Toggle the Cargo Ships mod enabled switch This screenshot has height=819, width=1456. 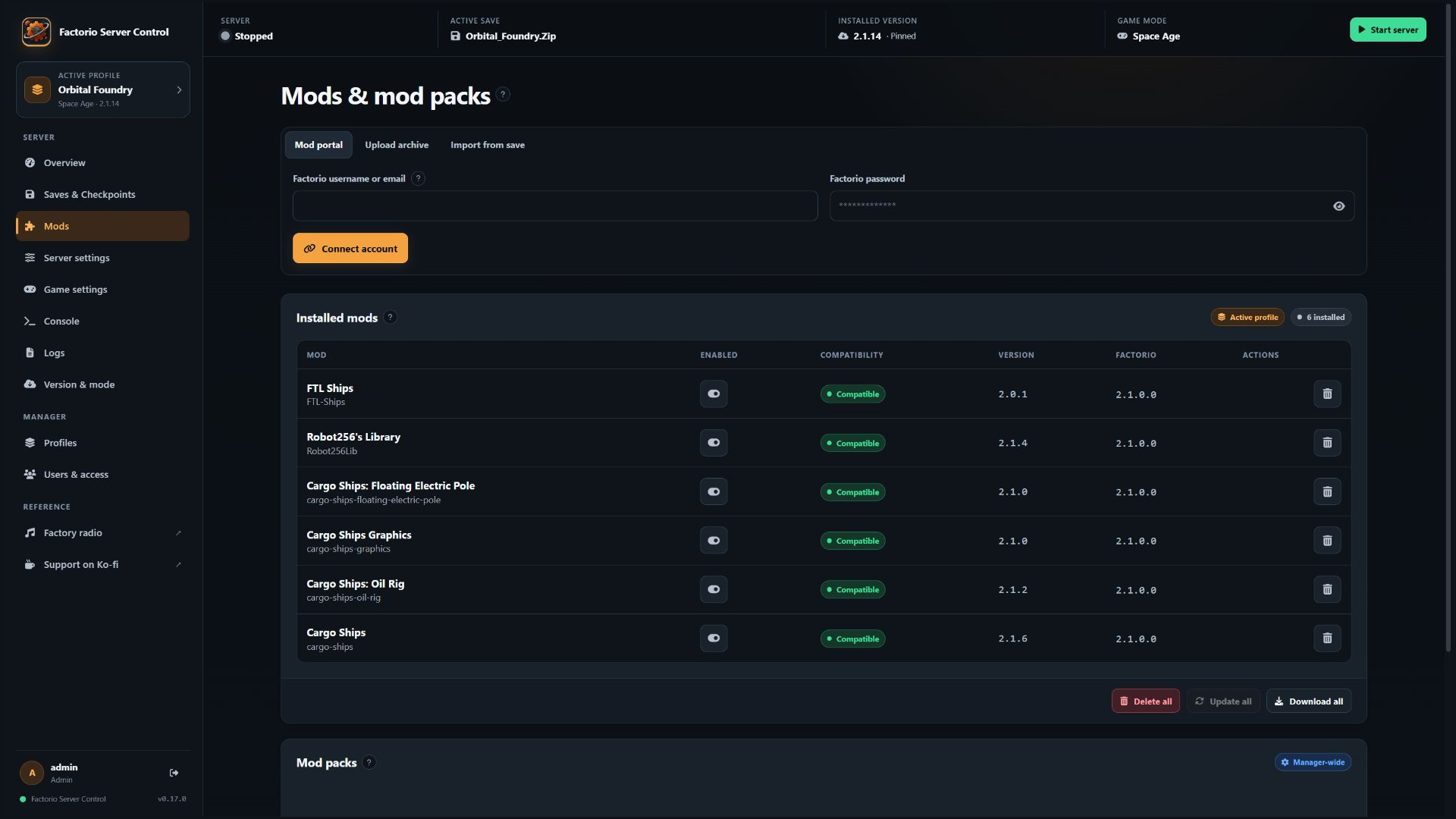point(714,639)
